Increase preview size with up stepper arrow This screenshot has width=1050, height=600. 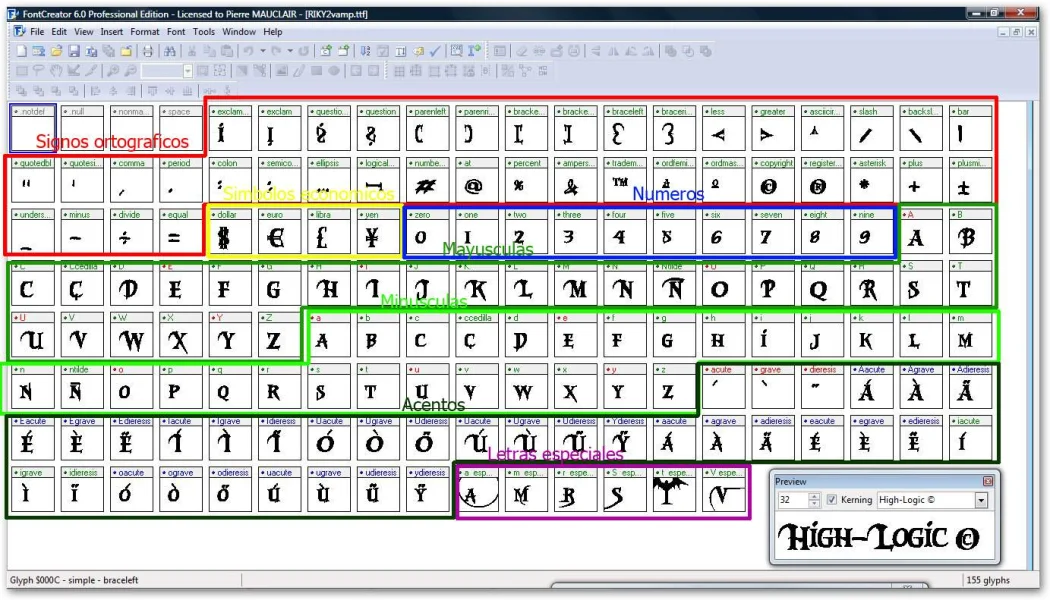pyautogui.click(x=814, y=496)
